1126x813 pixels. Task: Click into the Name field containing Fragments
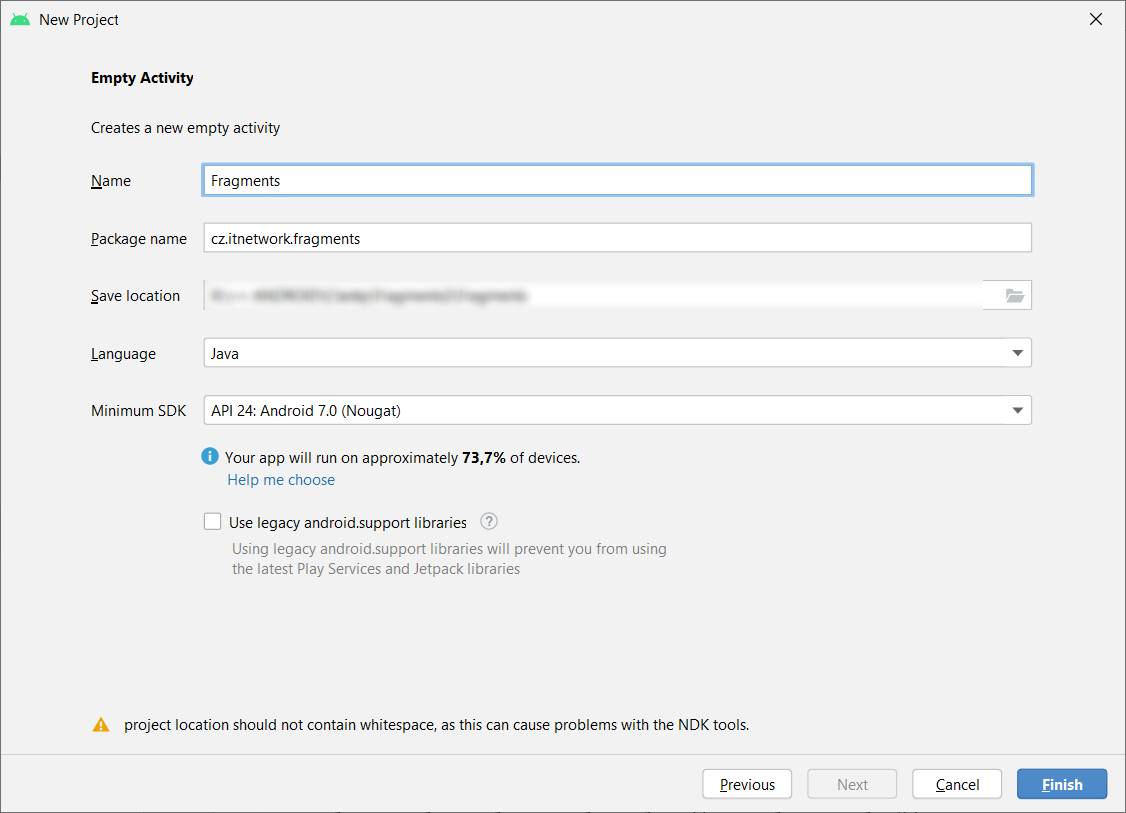617,181
